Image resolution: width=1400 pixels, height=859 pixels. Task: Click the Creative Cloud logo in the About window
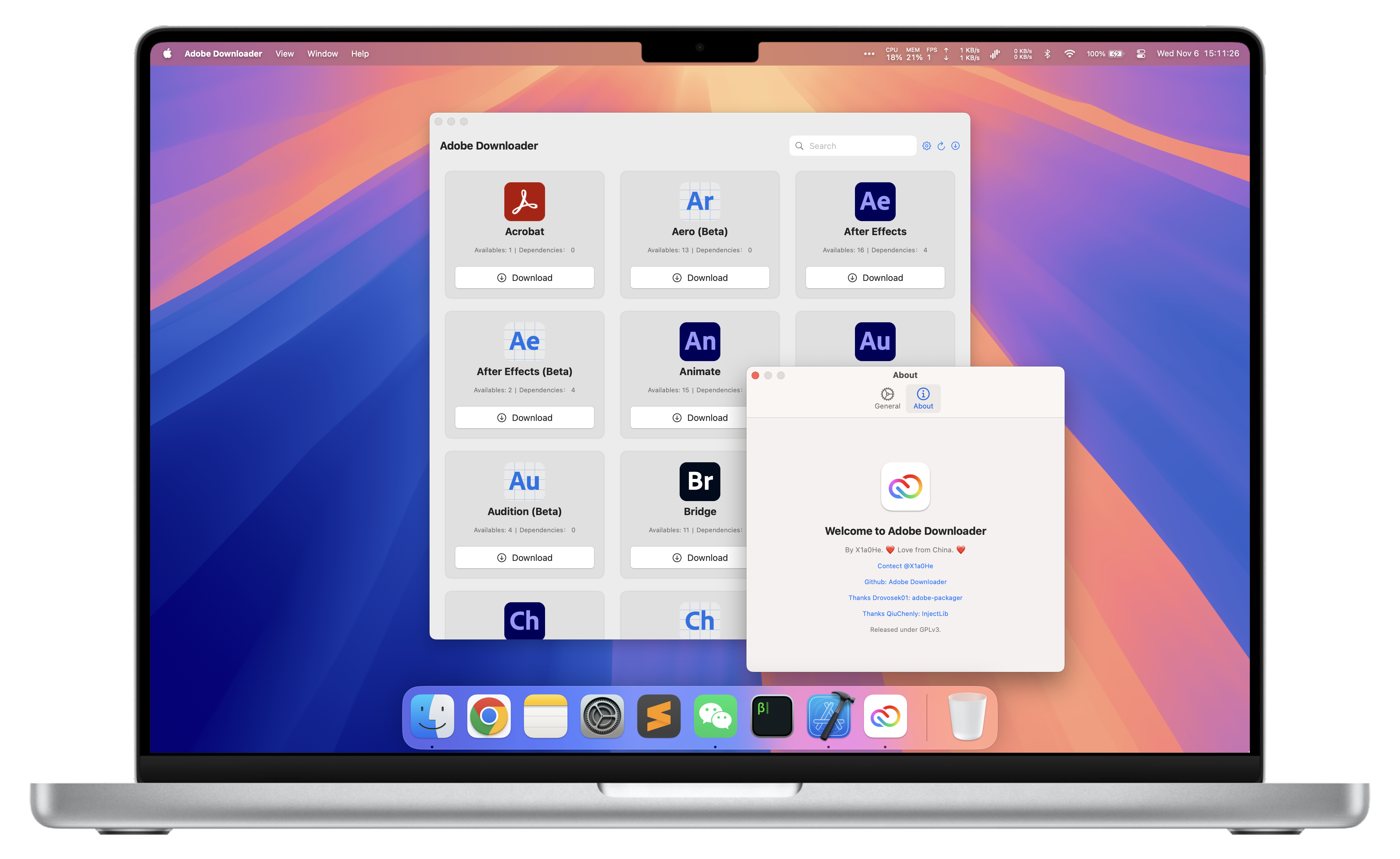point(905,487)
